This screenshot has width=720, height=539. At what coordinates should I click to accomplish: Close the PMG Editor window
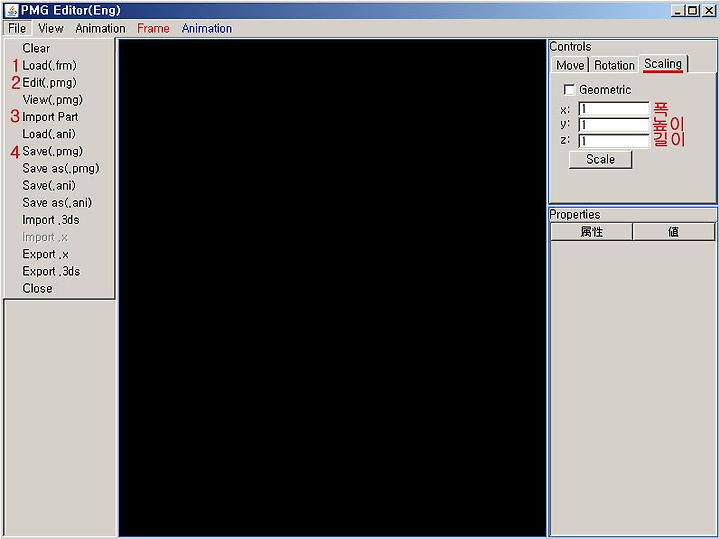coord(709,10)
